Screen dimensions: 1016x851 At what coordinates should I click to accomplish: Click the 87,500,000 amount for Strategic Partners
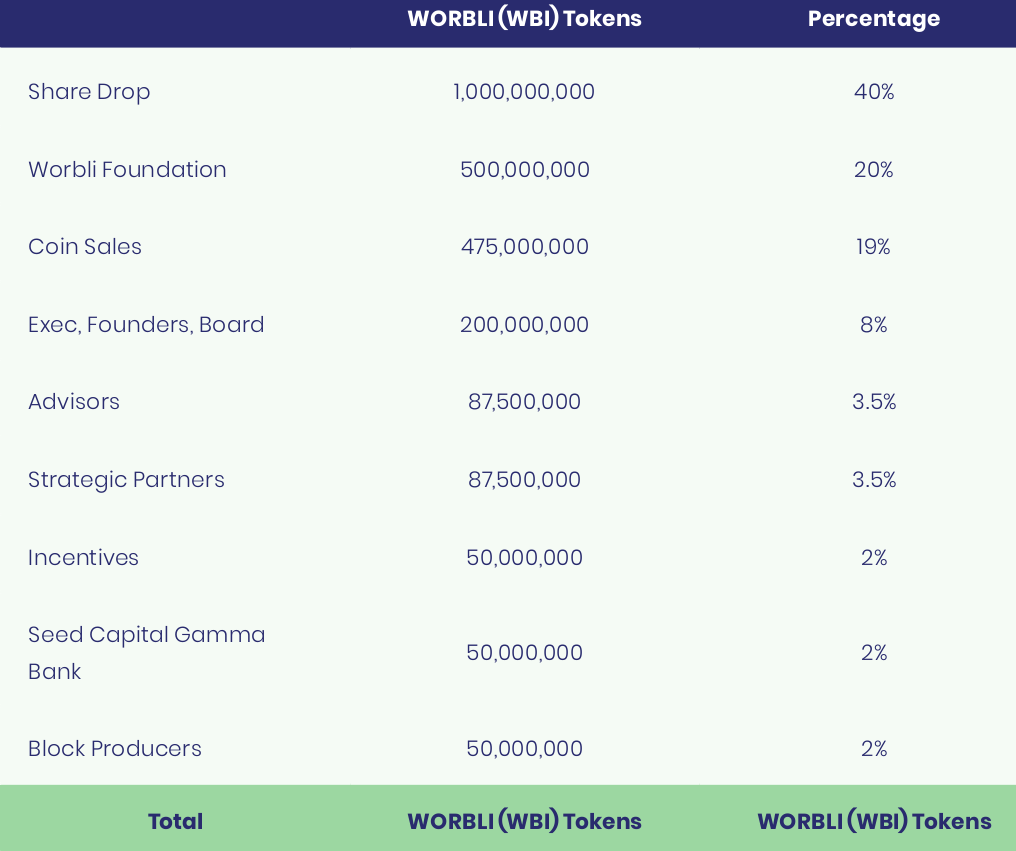click(524, 480)
